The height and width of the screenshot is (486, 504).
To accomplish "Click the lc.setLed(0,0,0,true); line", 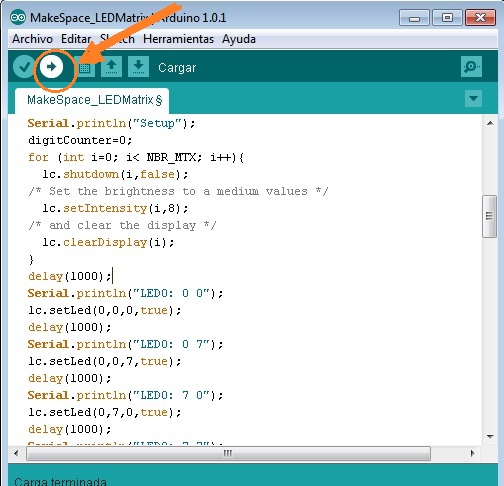I will pyautogui.click(x=105, y=310).
